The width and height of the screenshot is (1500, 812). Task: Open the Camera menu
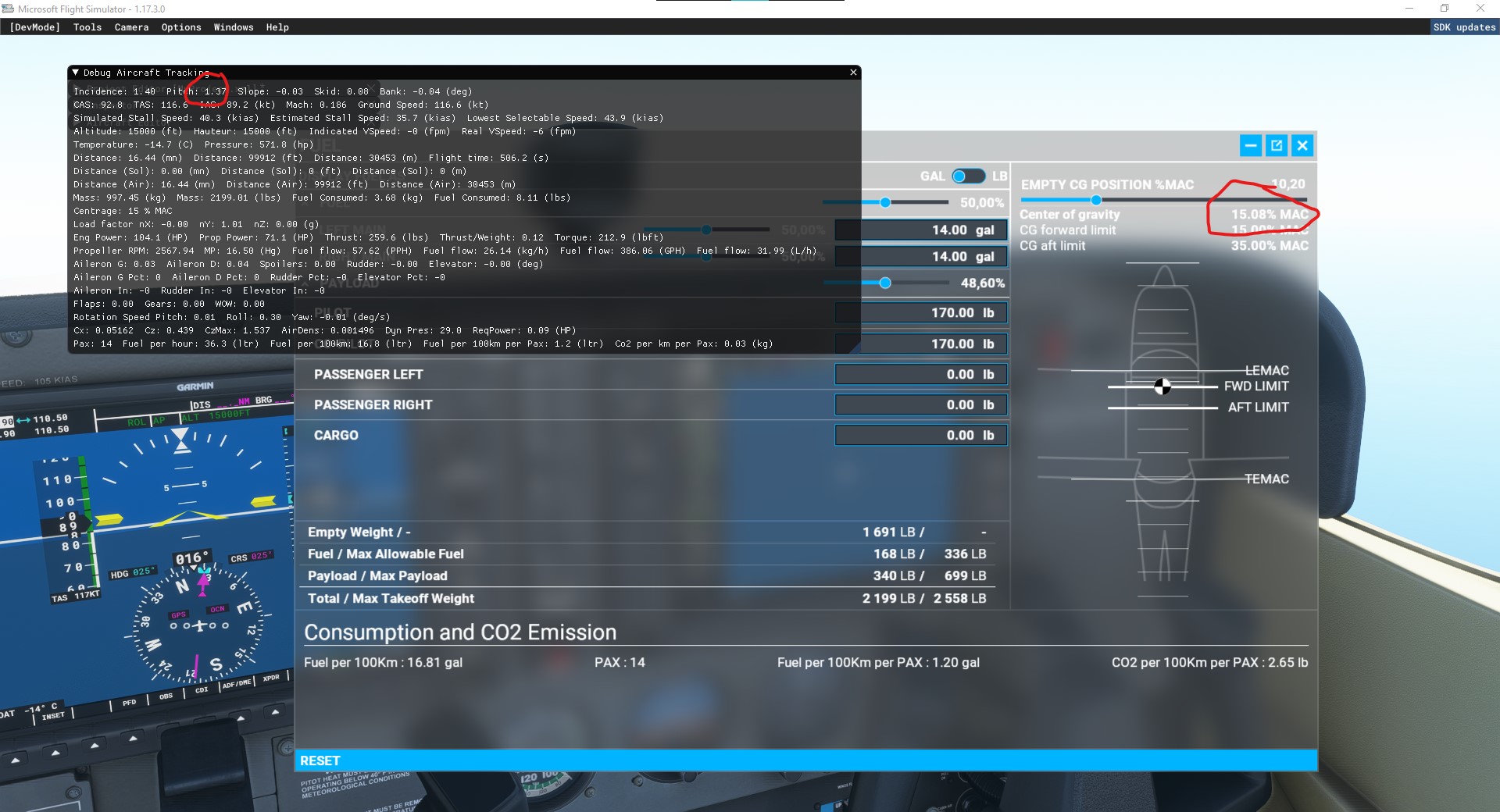131,27
